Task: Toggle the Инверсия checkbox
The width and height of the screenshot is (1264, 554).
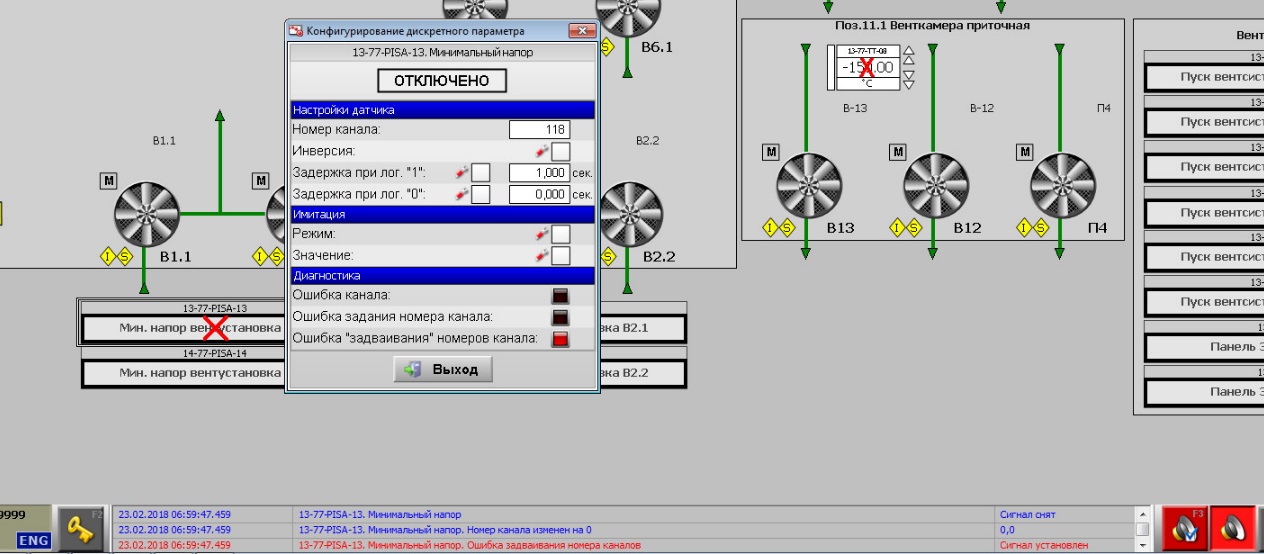Action: (x=561, y=151)
